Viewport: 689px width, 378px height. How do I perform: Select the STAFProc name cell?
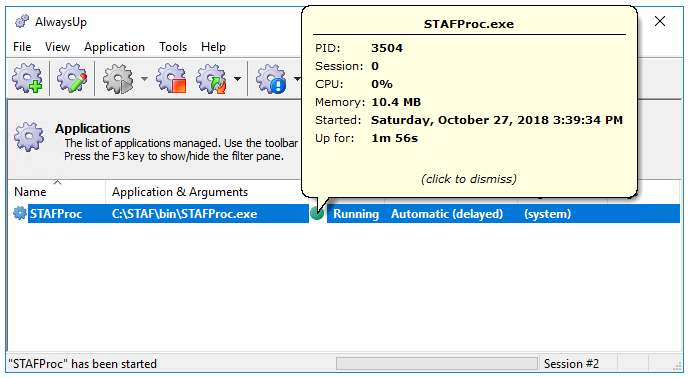(x=56, y=214)
